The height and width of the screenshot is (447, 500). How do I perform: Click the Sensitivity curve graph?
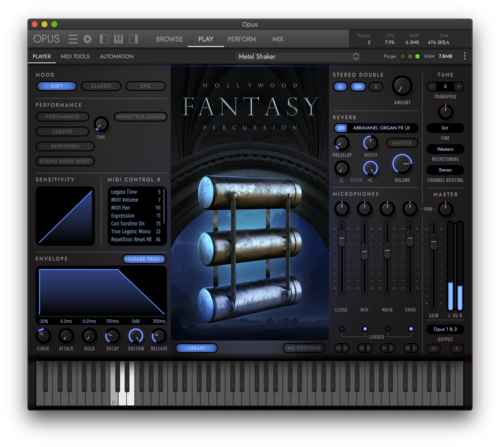click(65, 216)
